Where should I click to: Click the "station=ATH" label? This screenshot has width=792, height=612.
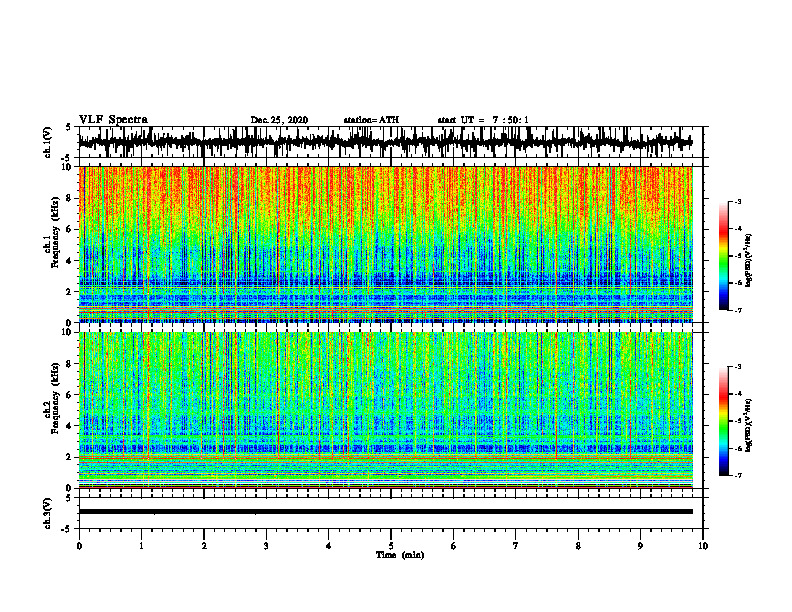[371, 120]
